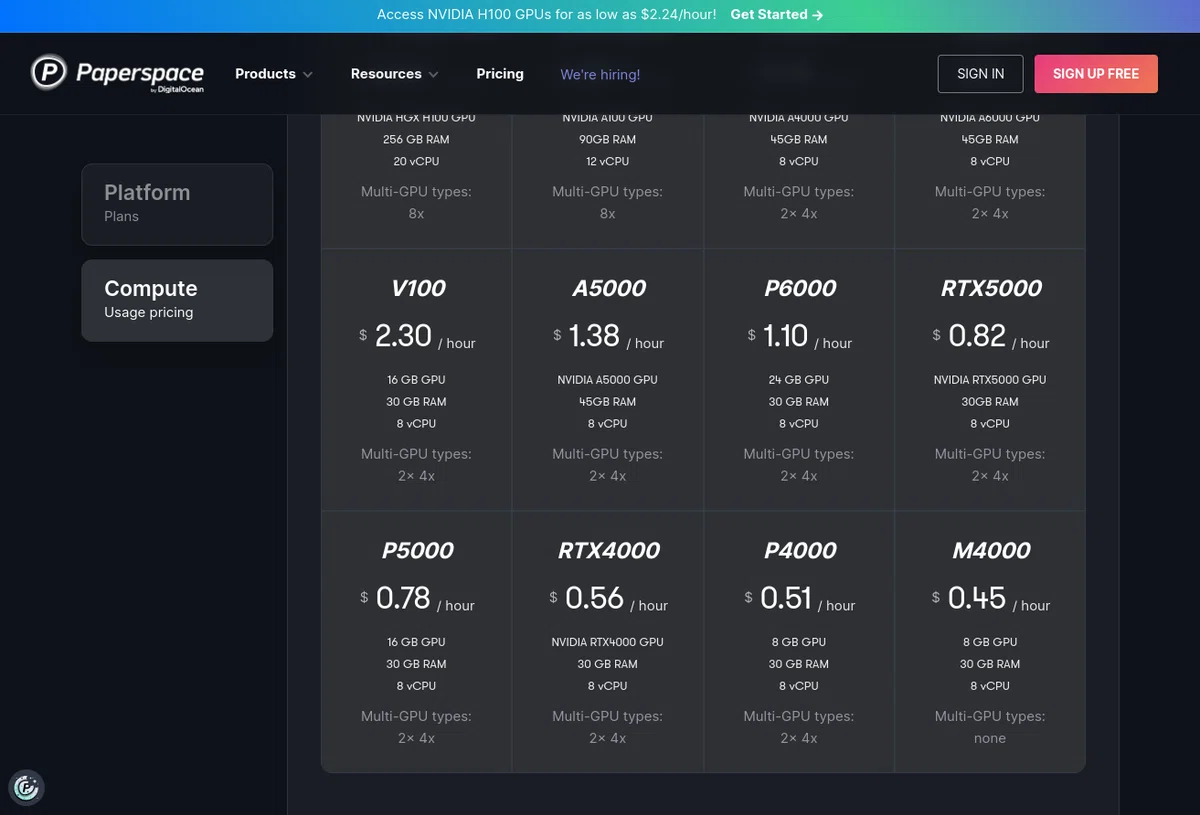Click the 30GB RAM spec in RTX5000 card
Viewport: 1200px width, 815px height.
click(990, 402)
